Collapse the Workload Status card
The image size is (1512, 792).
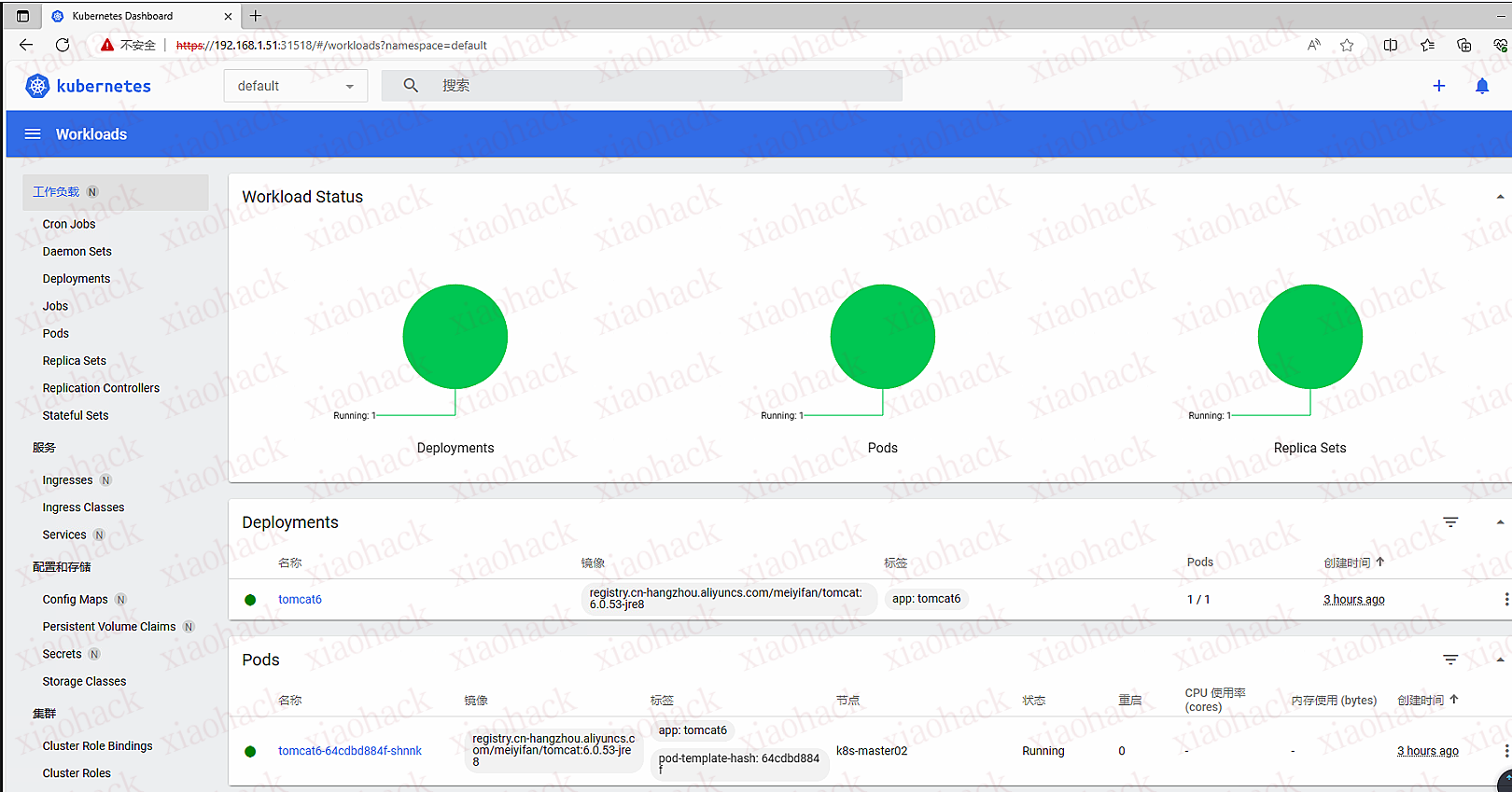point(1500,197)
